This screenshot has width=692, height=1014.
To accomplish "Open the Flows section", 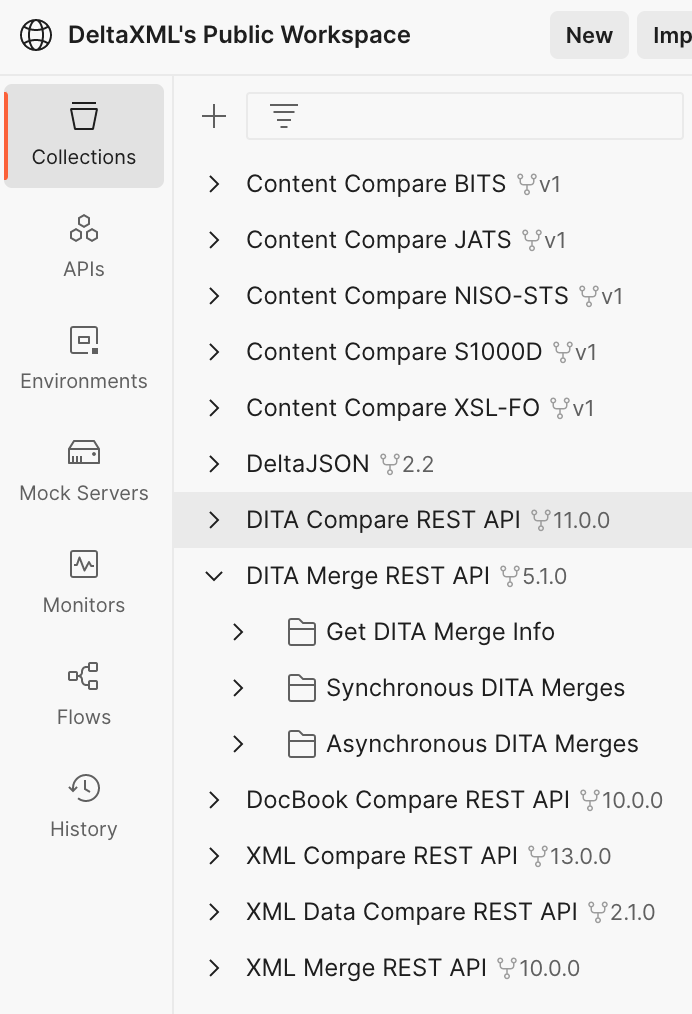I will (x=84, y=695).
